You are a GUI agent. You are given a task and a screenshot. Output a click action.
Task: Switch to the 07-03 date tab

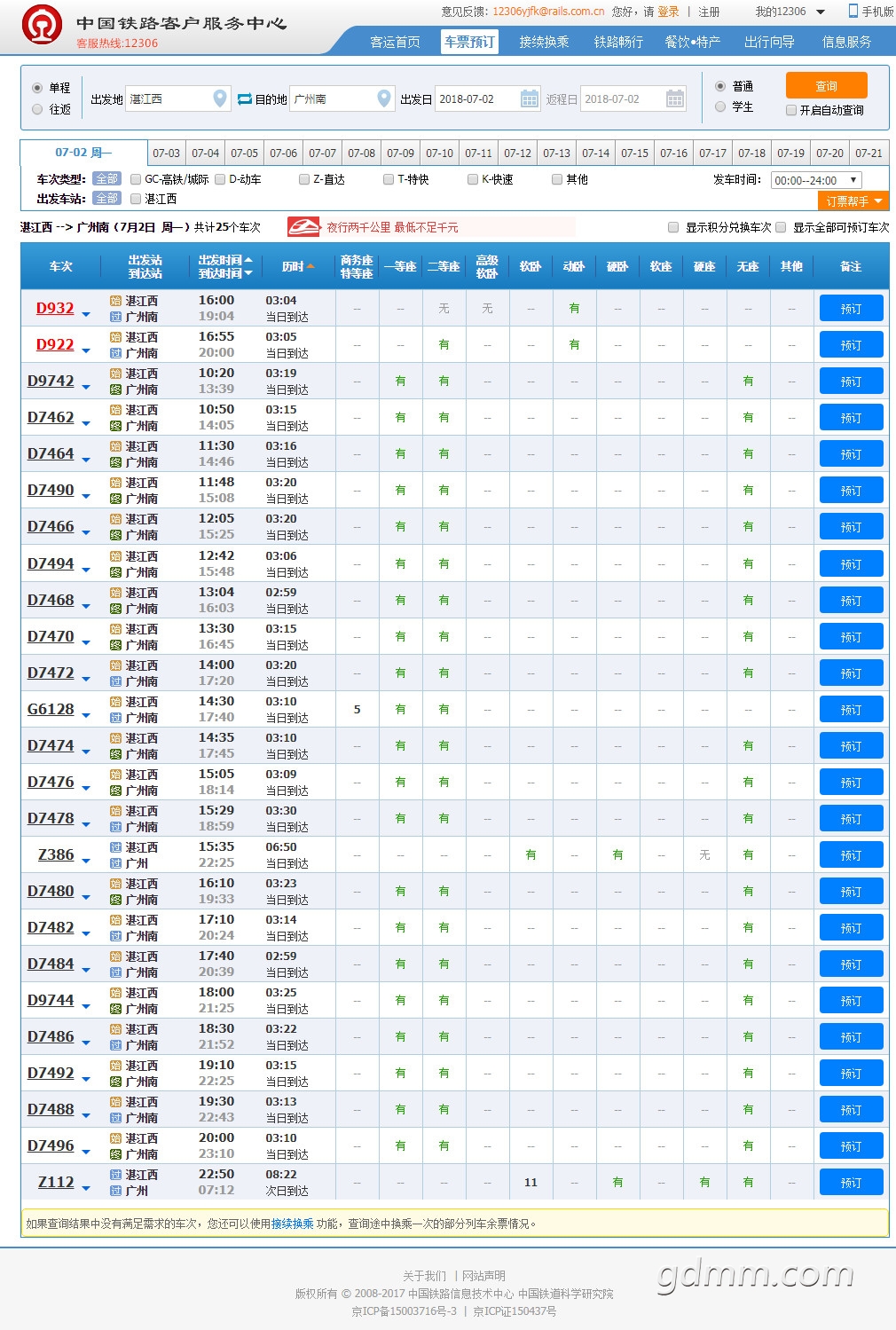166,153
